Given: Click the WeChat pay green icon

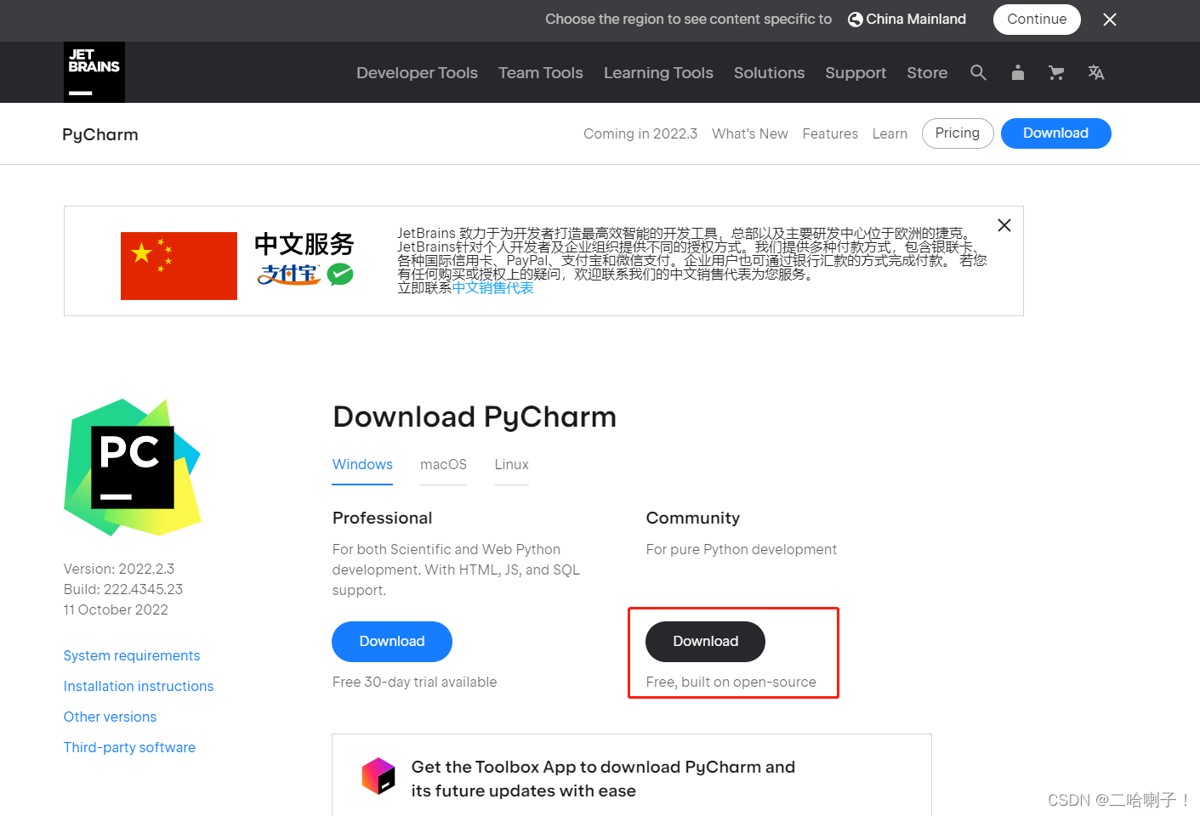Looking at the screenshot, I should 340,274.
